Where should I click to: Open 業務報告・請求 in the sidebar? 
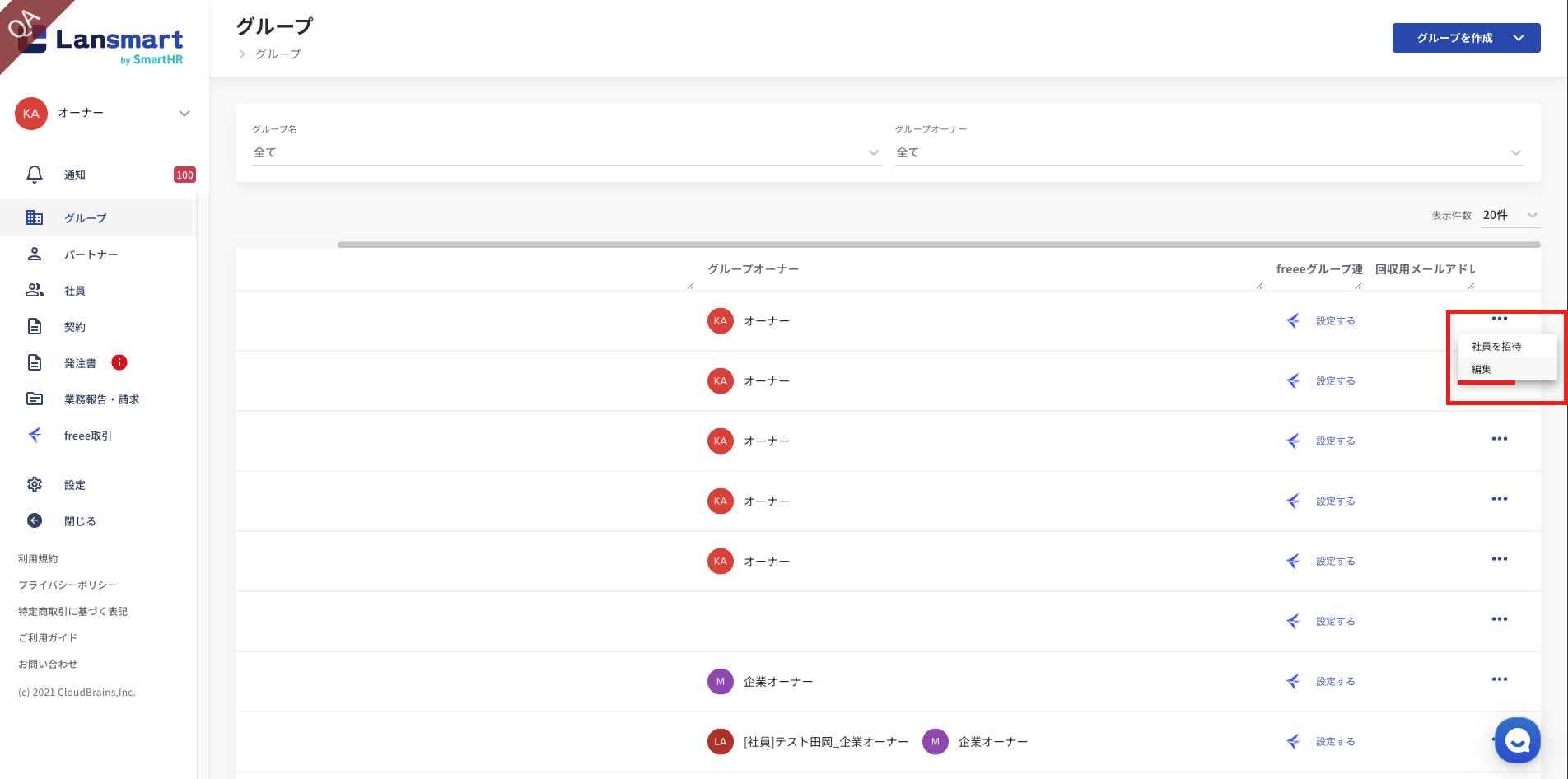101,399
